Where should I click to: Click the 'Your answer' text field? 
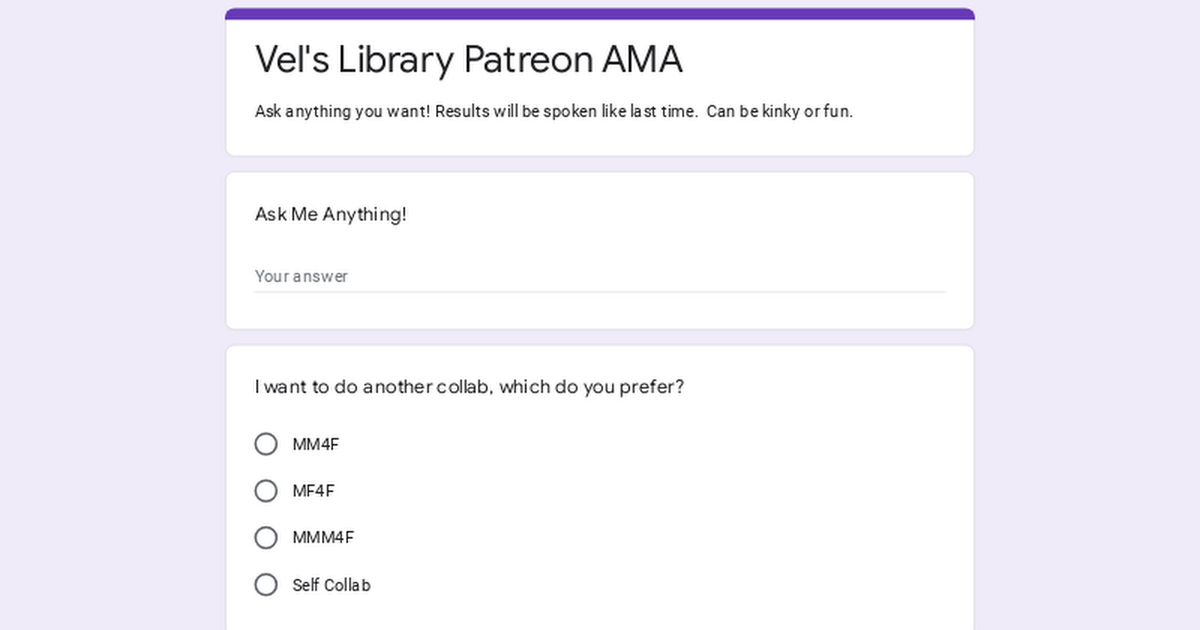[600, 276]
